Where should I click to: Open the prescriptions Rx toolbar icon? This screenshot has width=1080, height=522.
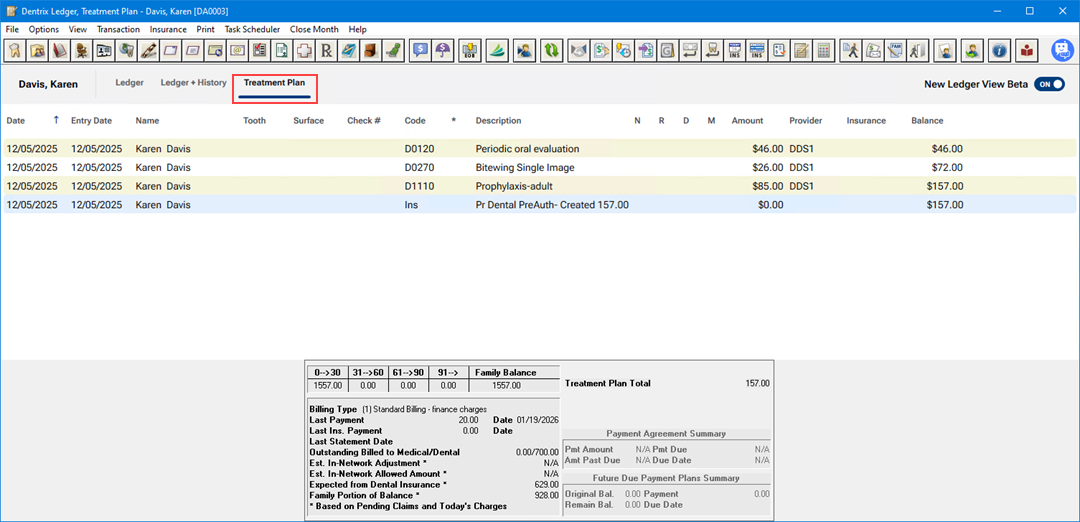(x=325, y=50)
